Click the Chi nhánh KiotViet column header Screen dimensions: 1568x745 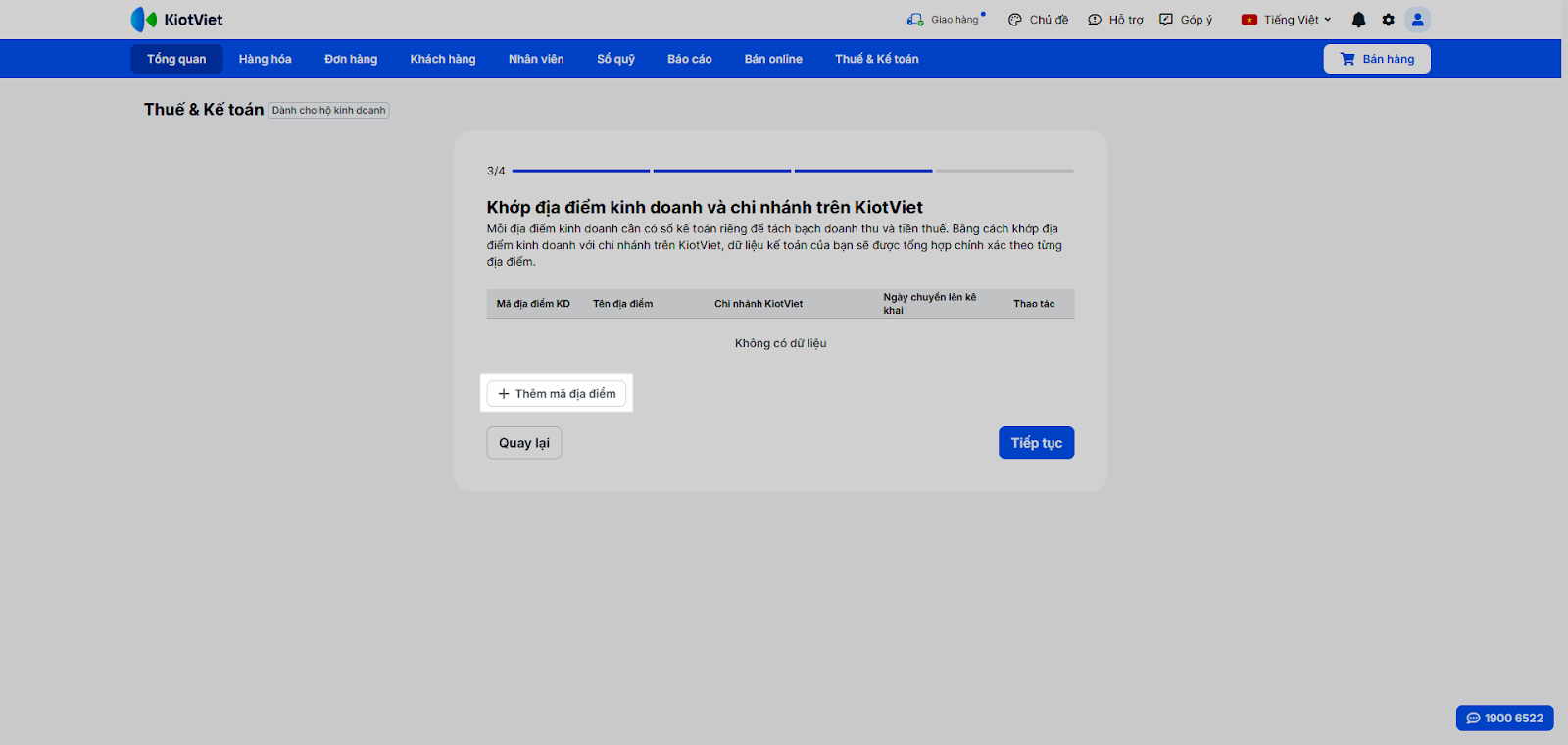[x=759, y=304]
